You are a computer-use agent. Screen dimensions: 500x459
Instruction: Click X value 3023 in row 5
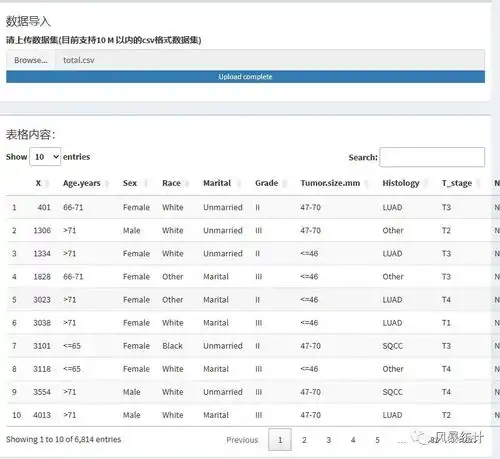[x=42, y=299]
